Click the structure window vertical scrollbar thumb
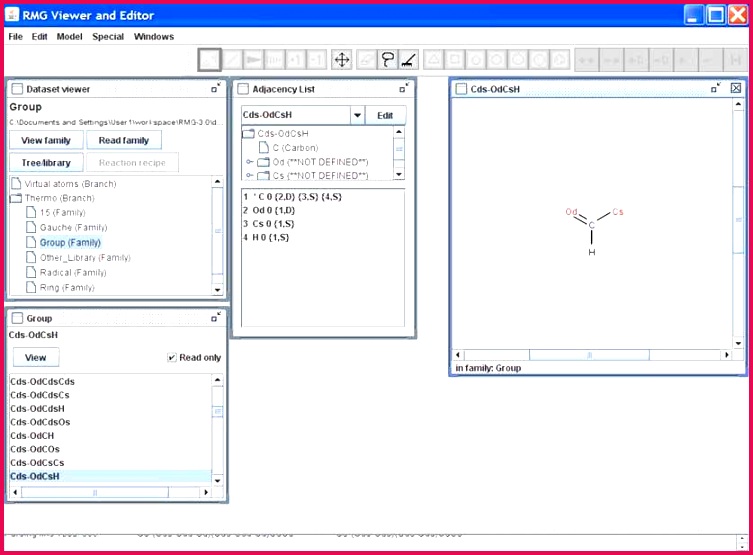This screenshot has height=555, width=753. click(738, 220)
